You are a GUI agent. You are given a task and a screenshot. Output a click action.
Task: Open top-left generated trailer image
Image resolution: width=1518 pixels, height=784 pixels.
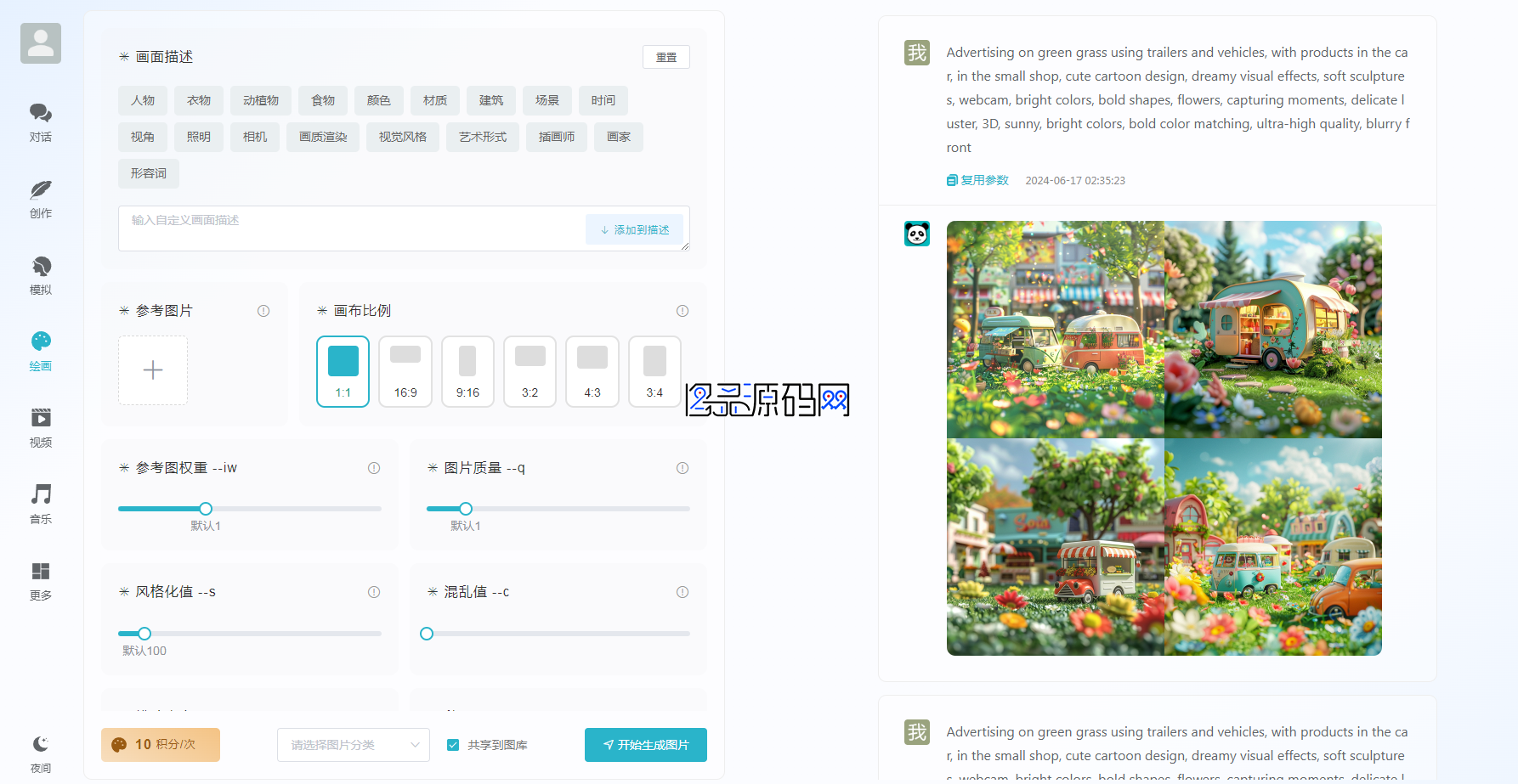[x=1056, y=330]
